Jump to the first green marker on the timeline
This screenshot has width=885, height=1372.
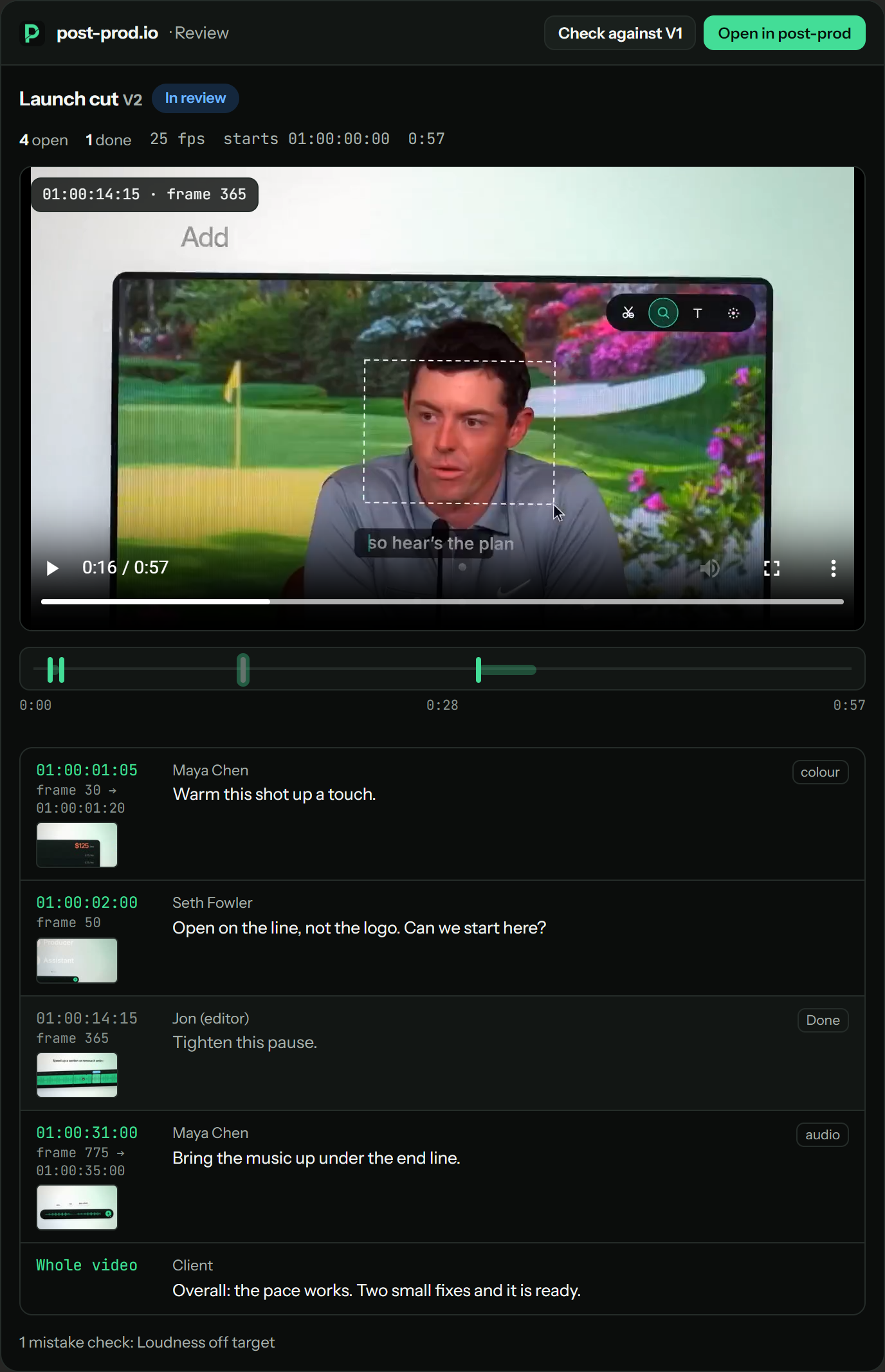click(51, 669)
